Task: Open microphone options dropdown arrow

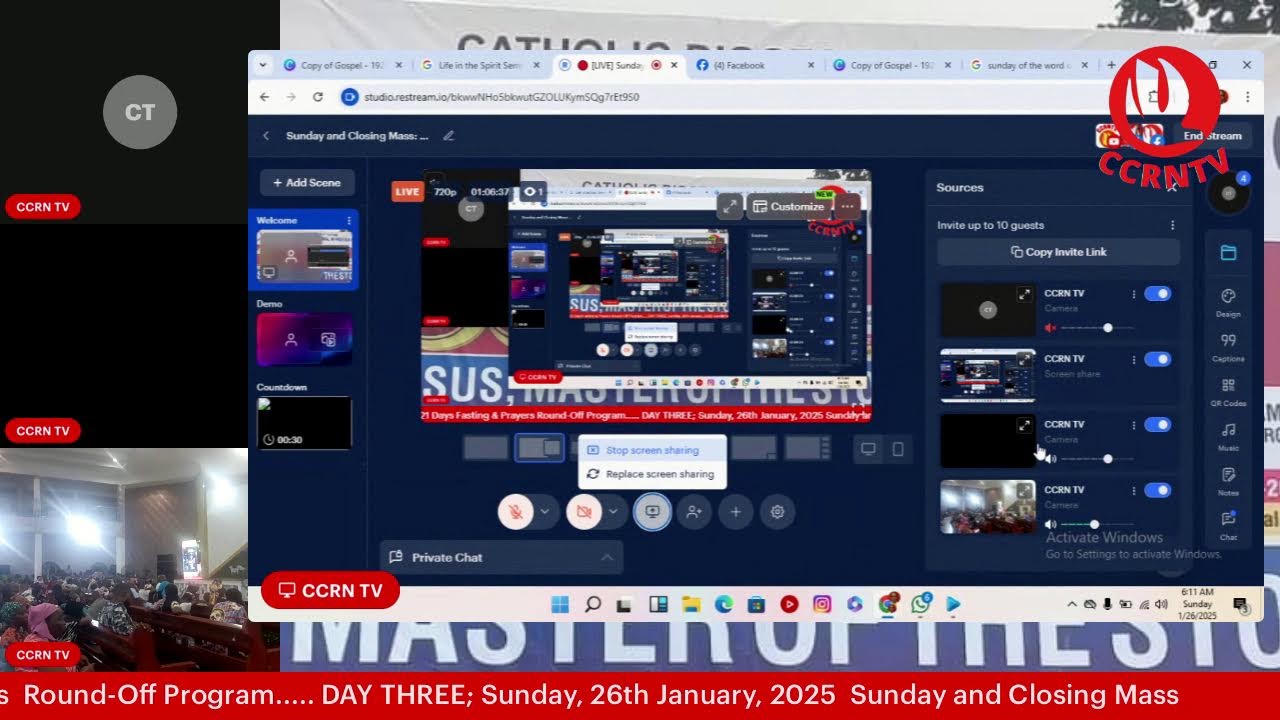Action: tap(545, 511)
